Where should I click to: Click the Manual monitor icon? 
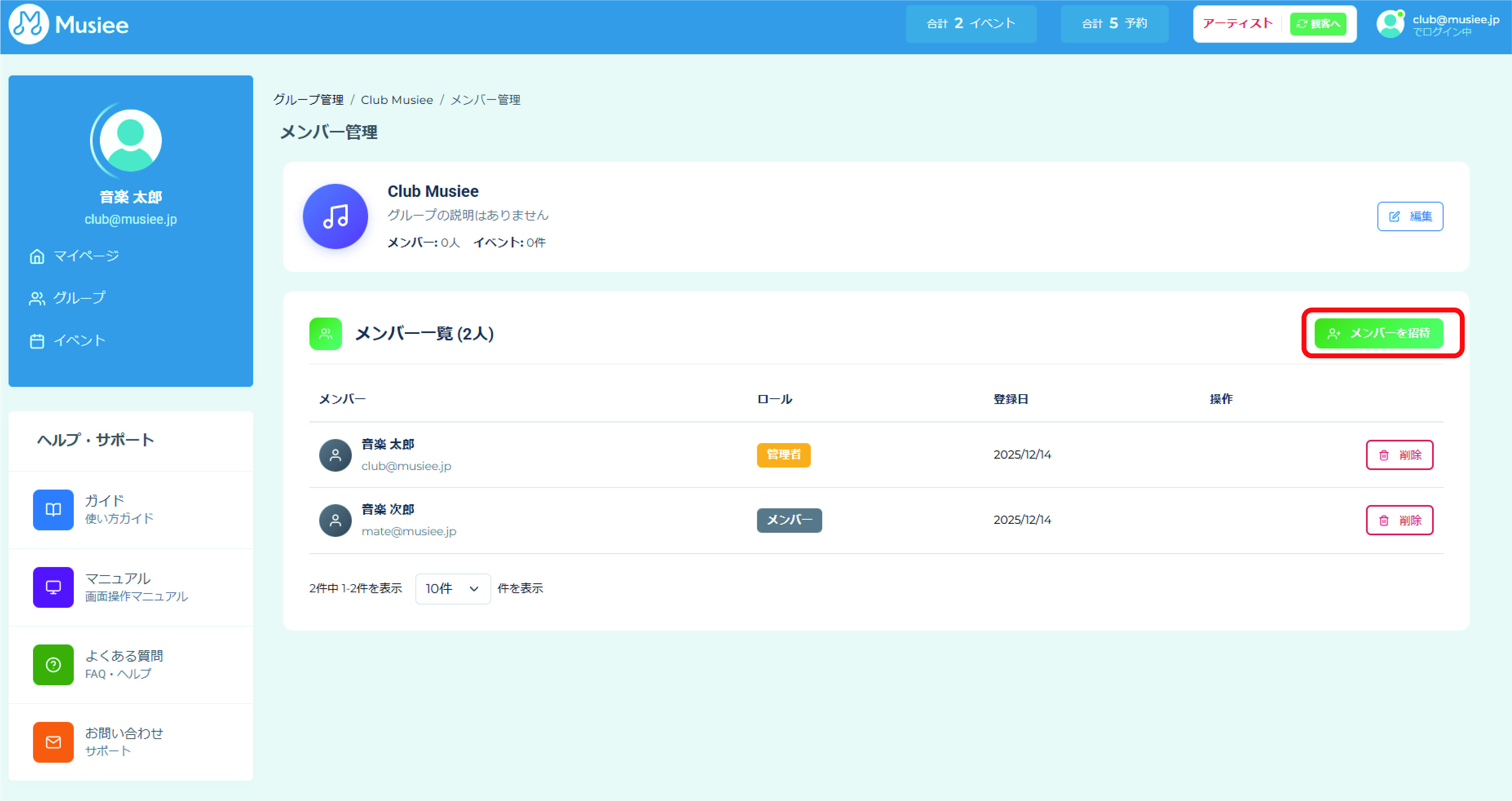(x=53, y=587)
